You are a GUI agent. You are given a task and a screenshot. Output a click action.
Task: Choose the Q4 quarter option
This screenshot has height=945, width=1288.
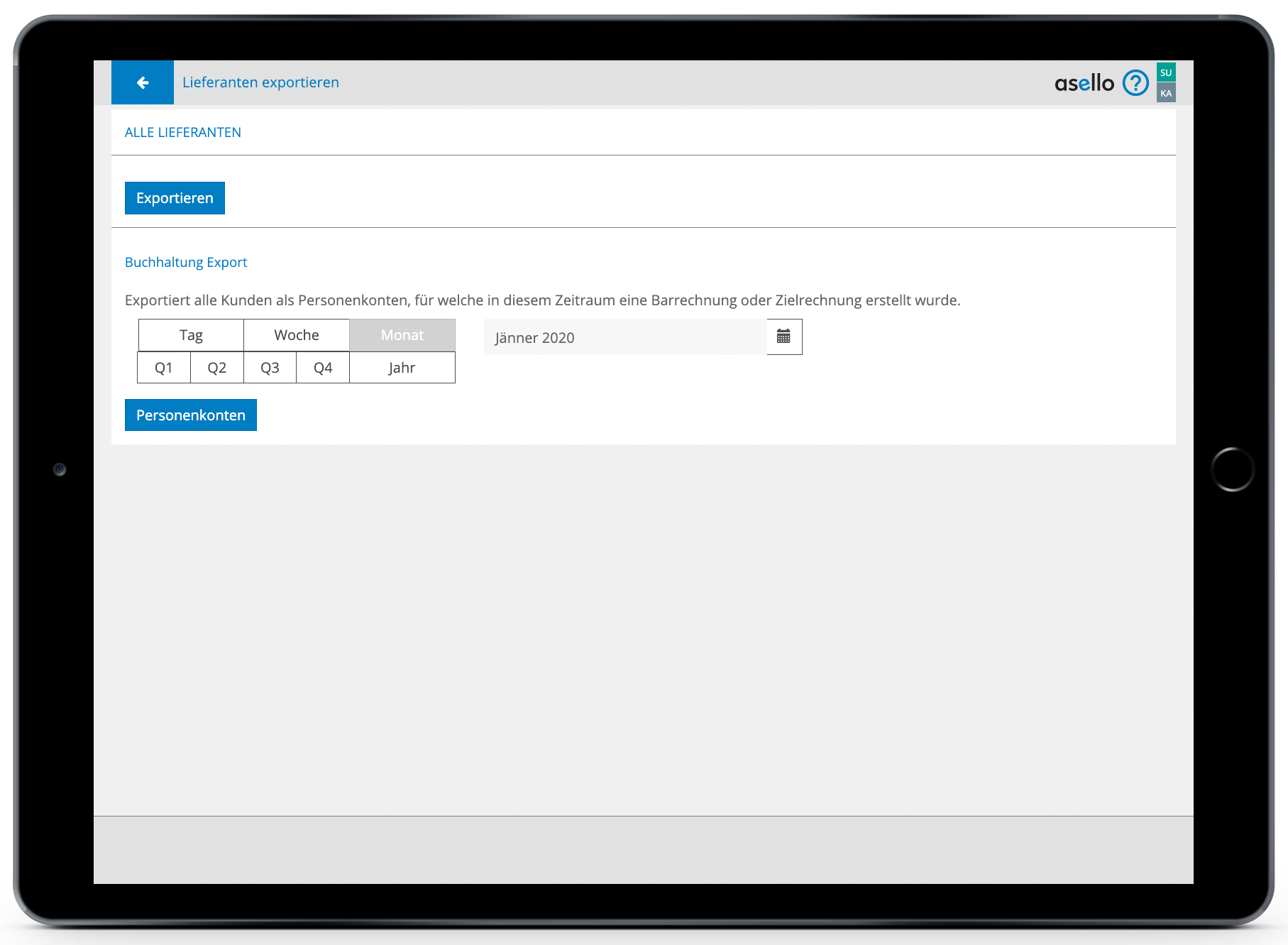(323, 368)
